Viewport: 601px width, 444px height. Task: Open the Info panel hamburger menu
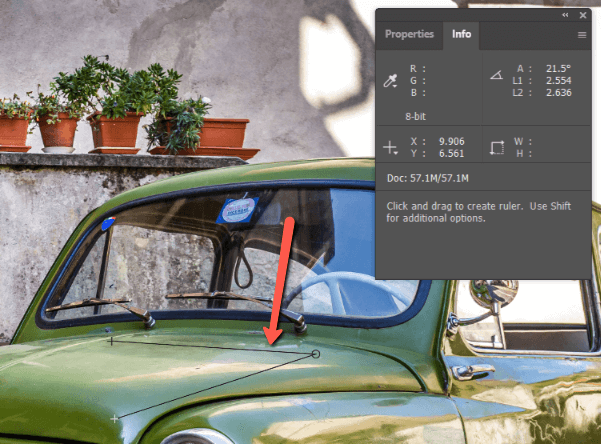(x=581, y=35)
